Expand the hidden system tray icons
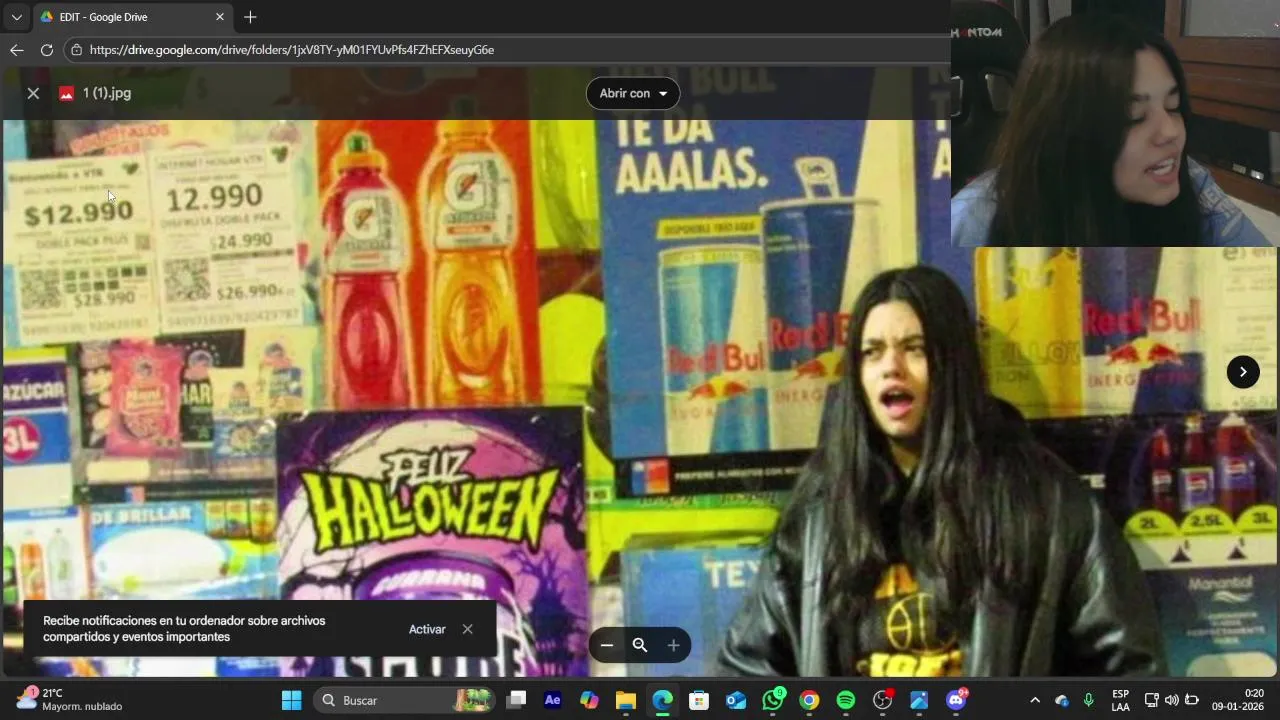The width and height of the screenshot is (1280, 720). (1035, 700)
